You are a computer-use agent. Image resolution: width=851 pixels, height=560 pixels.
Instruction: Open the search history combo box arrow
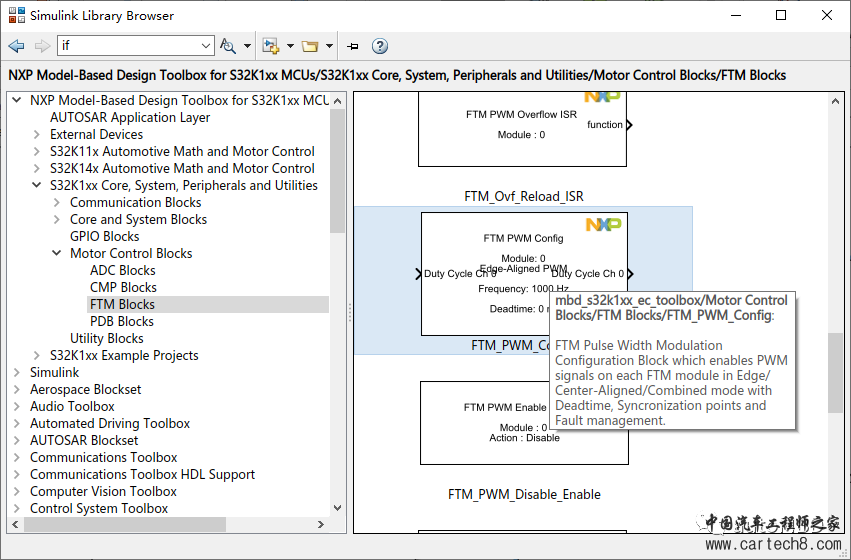(x=206, y=46)
